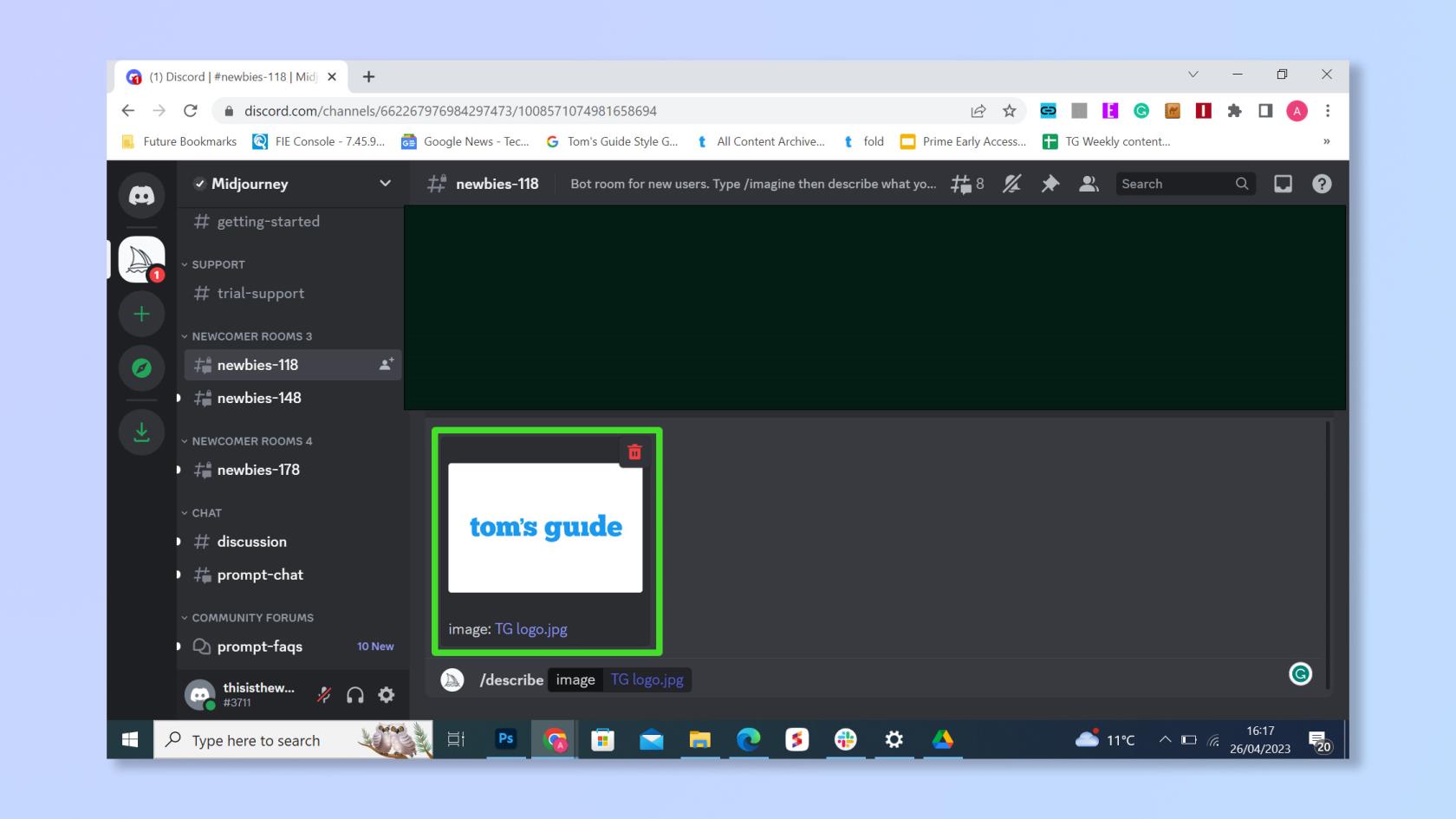Screen dimensions: 1456x819
Task: Show more bookmarks chevron
Action: [1326, 141]
